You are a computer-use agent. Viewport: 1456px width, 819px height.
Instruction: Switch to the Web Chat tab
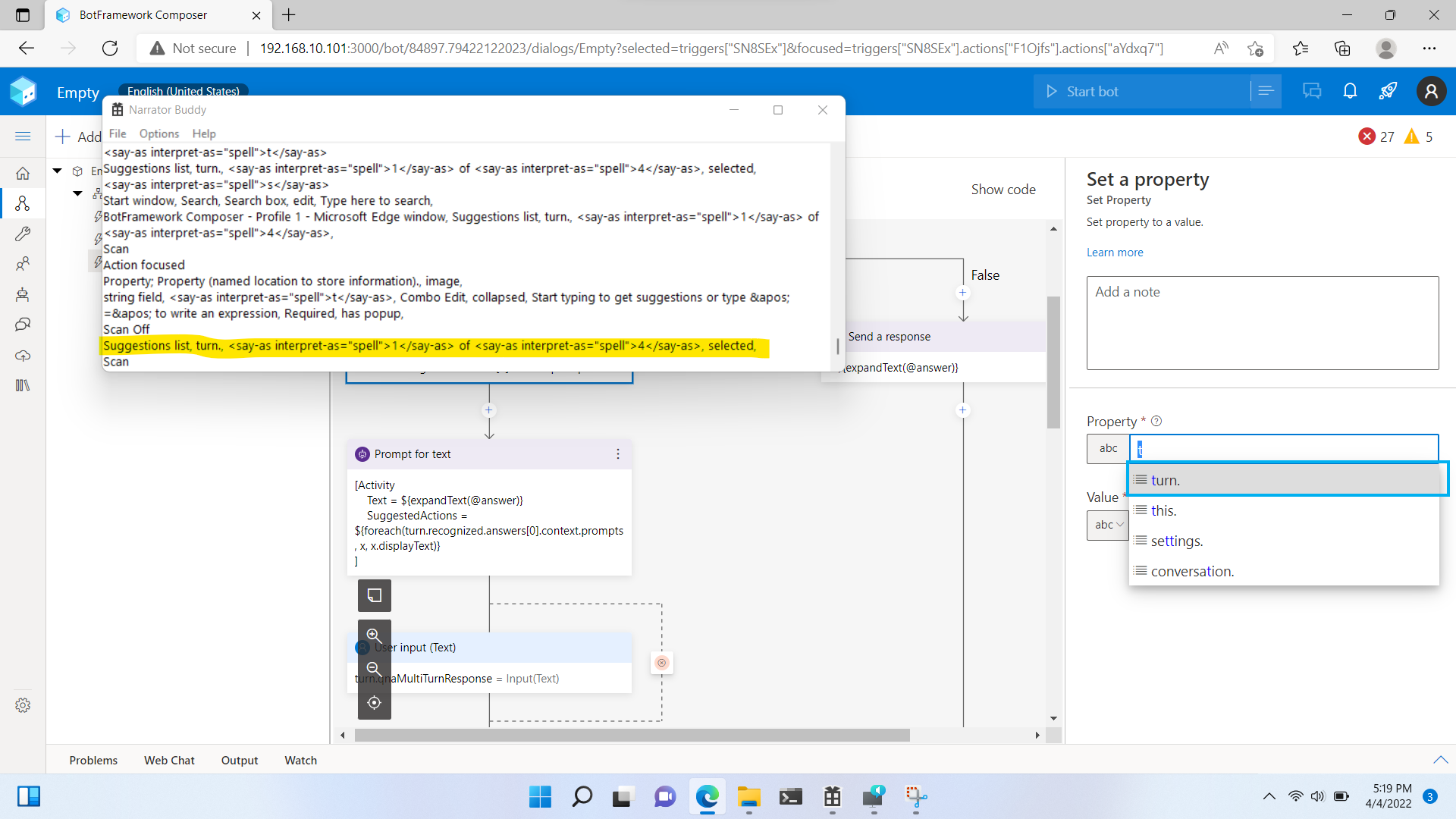(x=169, y=760)
